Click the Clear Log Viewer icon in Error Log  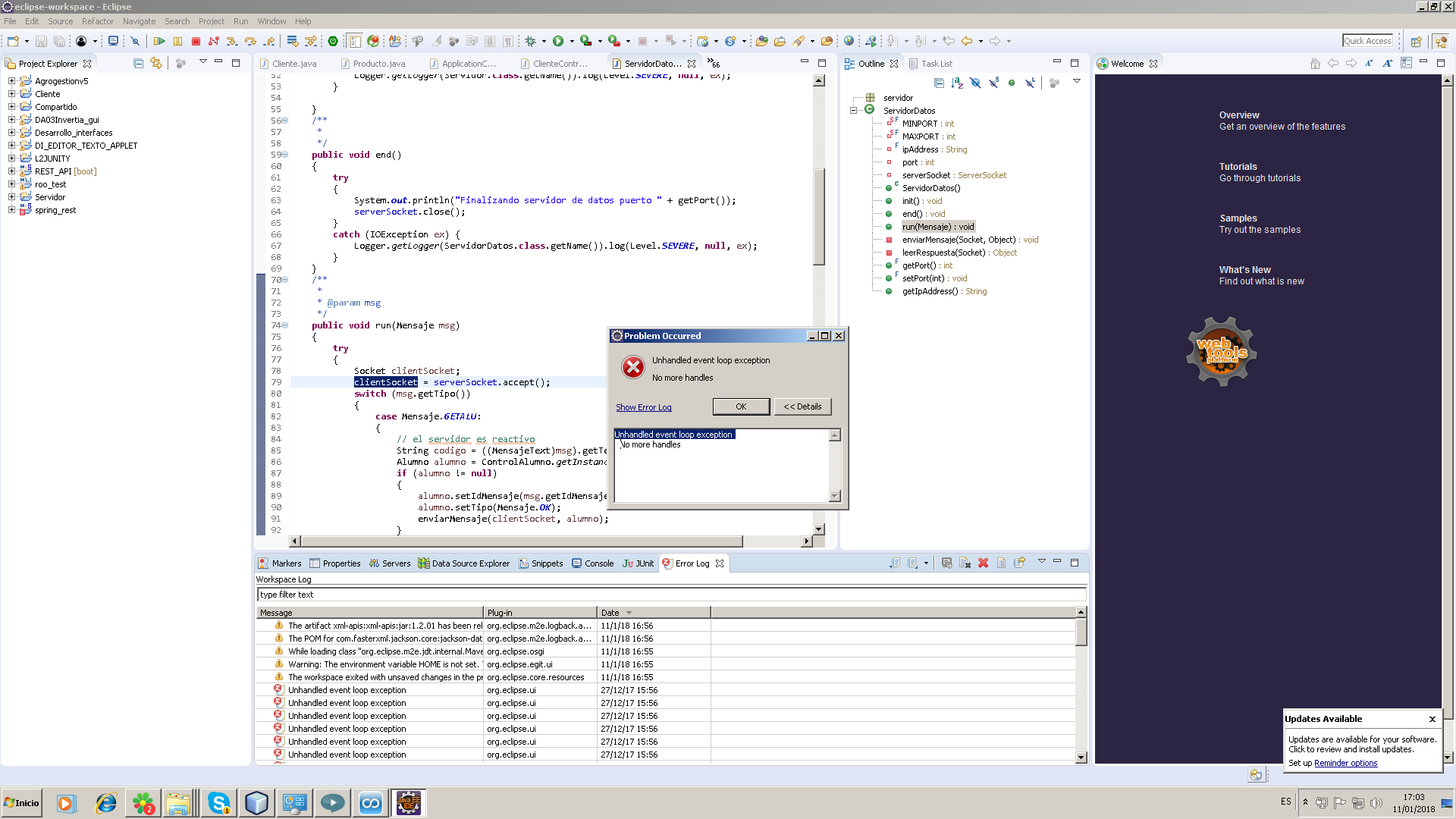965,563
